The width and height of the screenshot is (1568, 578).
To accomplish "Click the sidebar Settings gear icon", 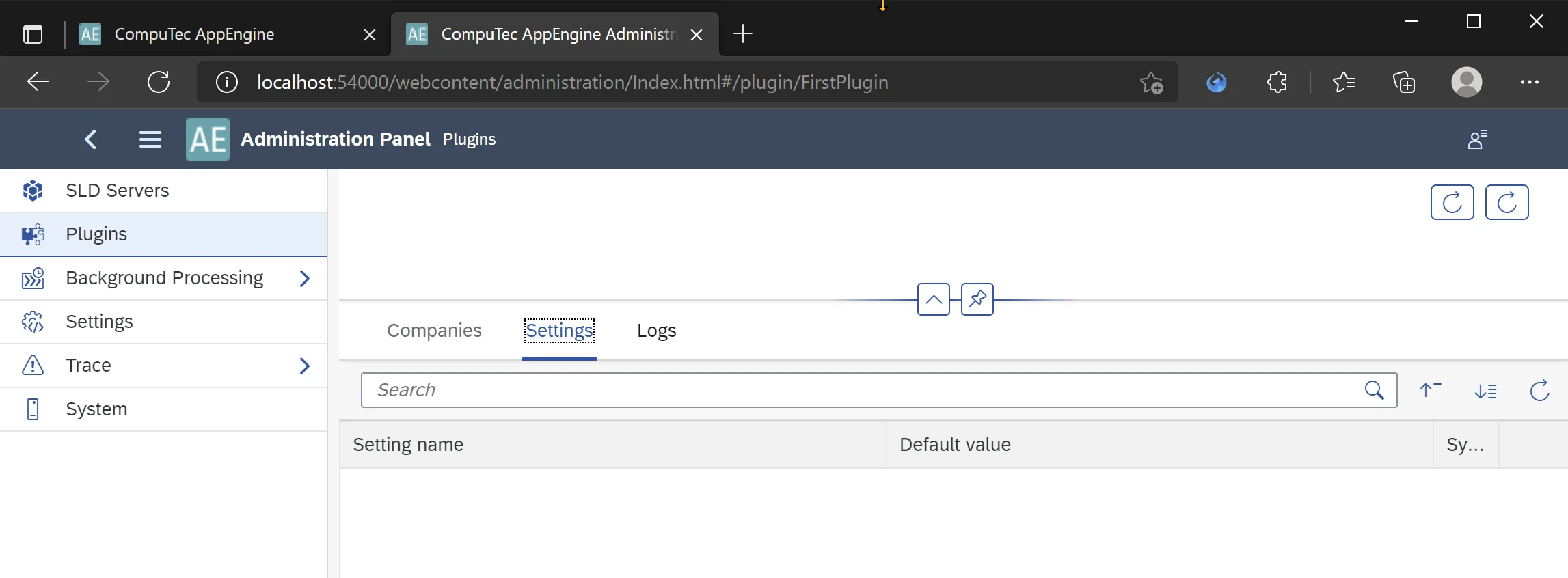I will pyautogui.click(x=33, y=322).
